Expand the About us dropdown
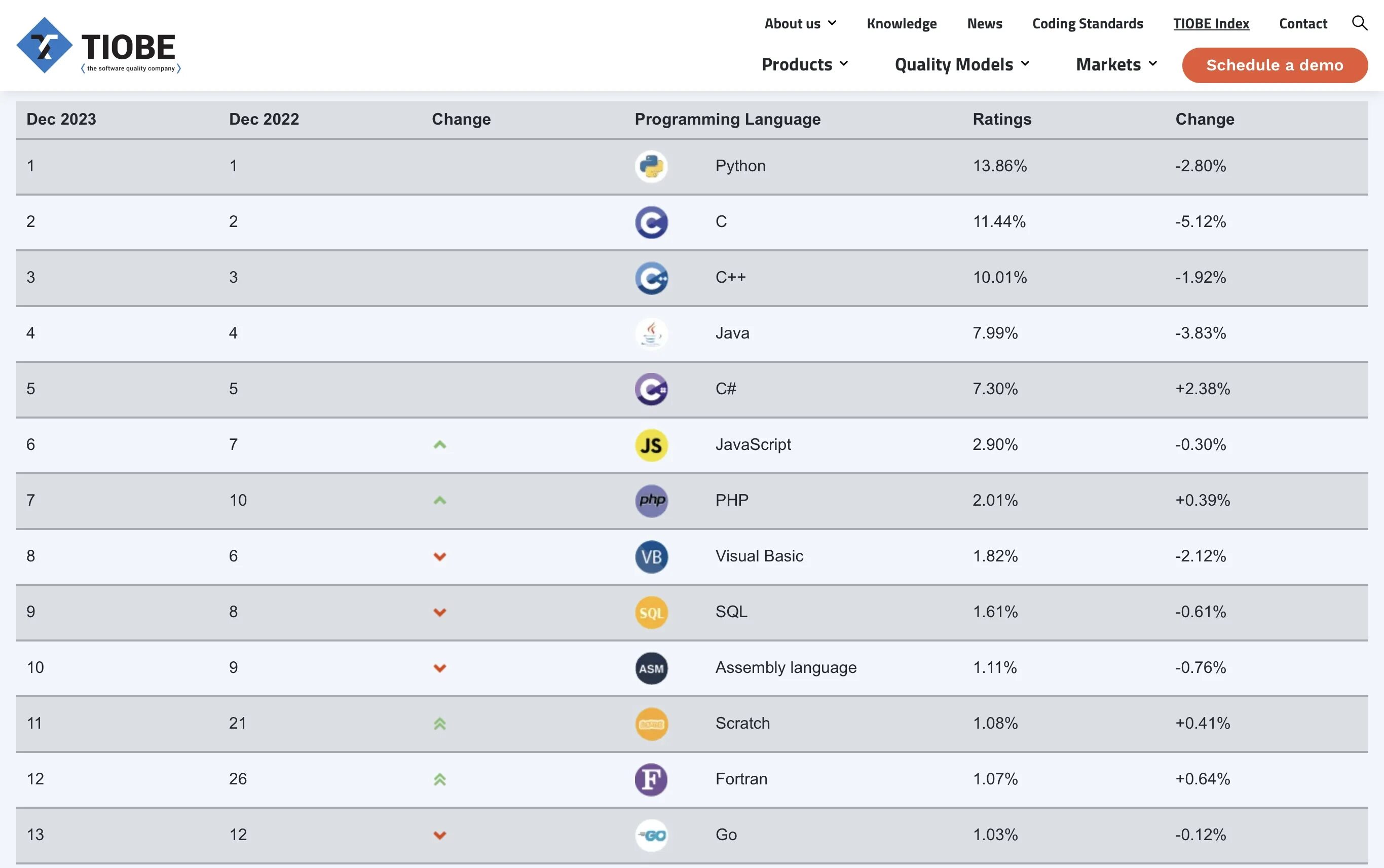Screen dimensions: 1384x868 [800, 23]
